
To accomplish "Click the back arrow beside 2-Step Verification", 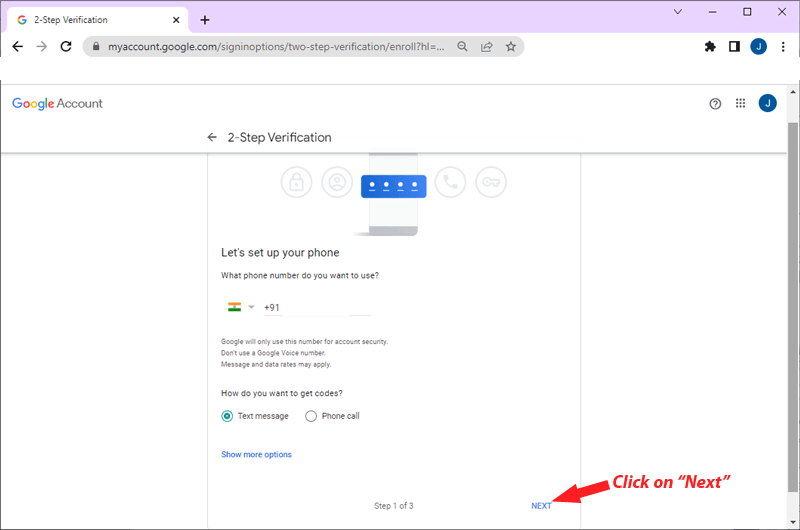I will click(x=212, y=137).
